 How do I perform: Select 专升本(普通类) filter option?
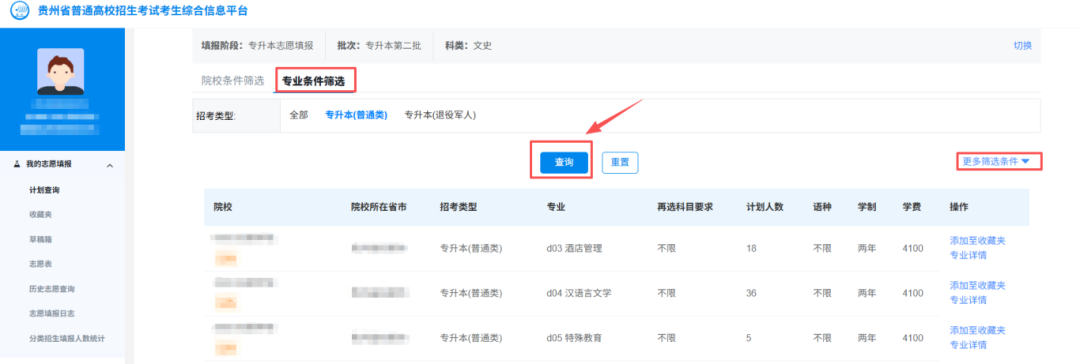[356, 115]
